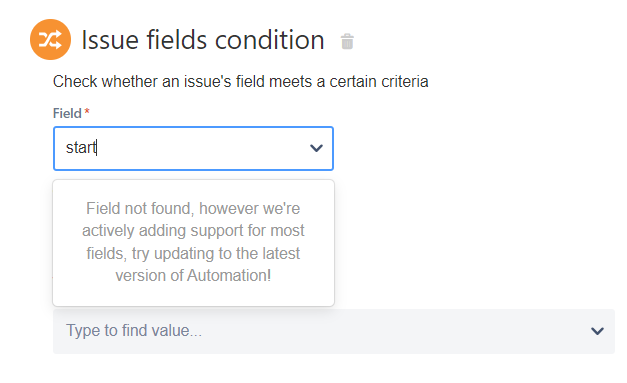Click the condition description text about criteria
The height and width of the screenshot is (383, 627).
click(x=241, y=82)
